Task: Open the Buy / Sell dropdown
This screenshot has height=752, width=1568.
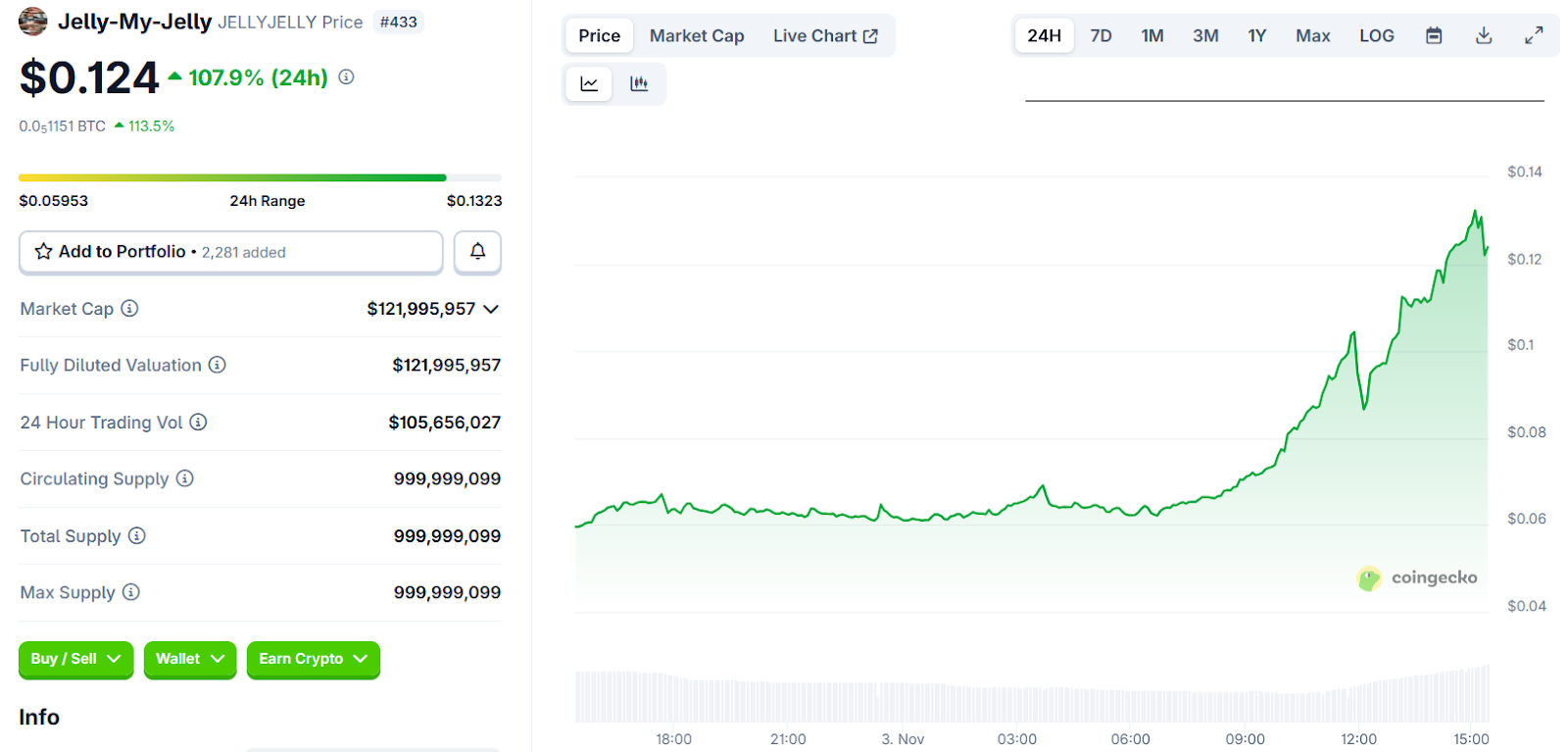Action: coord(75,659)
